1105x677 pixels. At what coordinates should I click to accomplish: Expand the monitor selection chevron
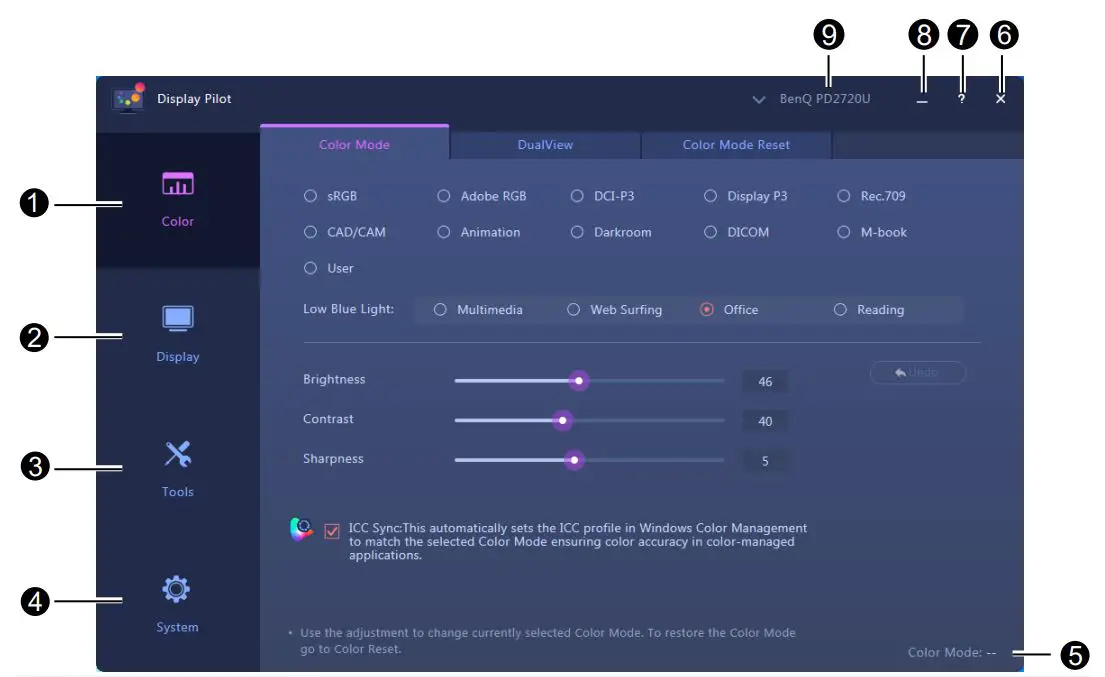tap(758, 99)
